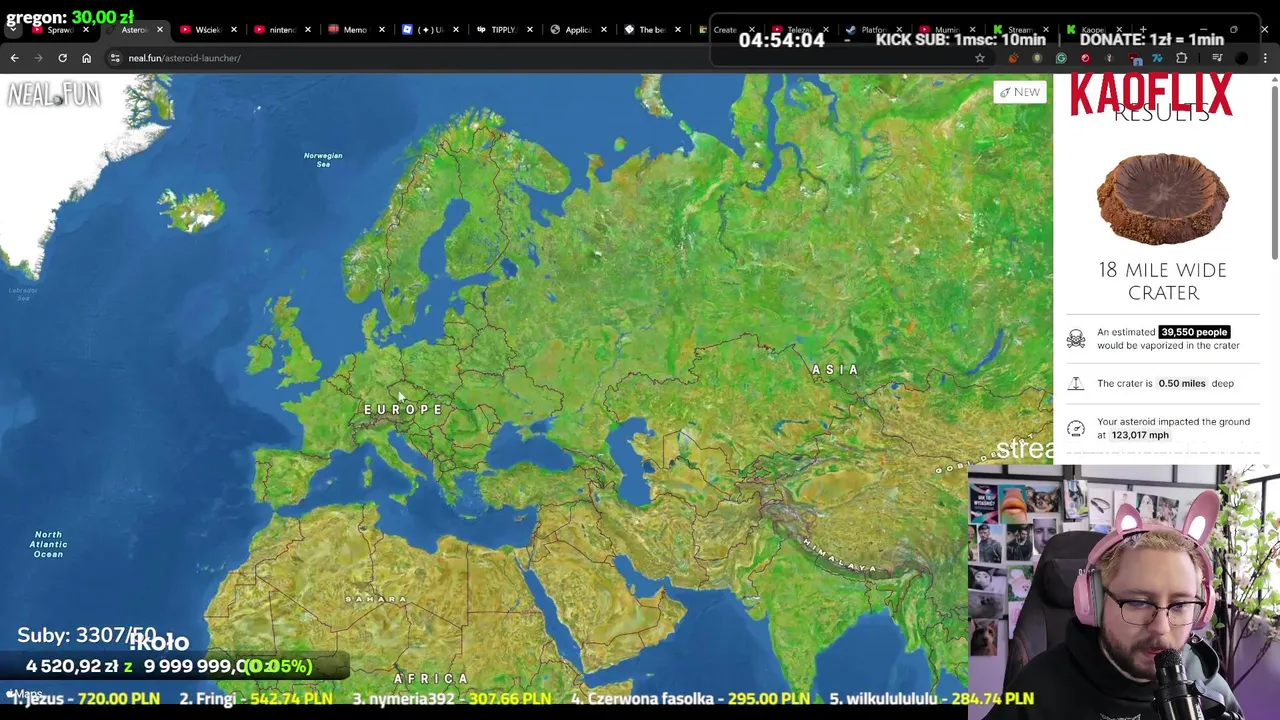Reload the asteroid launcher page
1280x720 pixels.
tap(62, 58)
